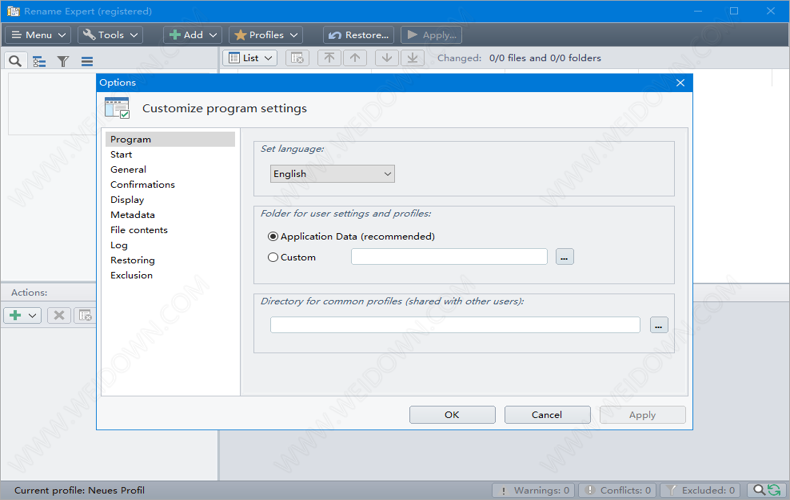Screen dimensions: 790x500
Task: Move item up arrow icon
Action: [355, 58]
